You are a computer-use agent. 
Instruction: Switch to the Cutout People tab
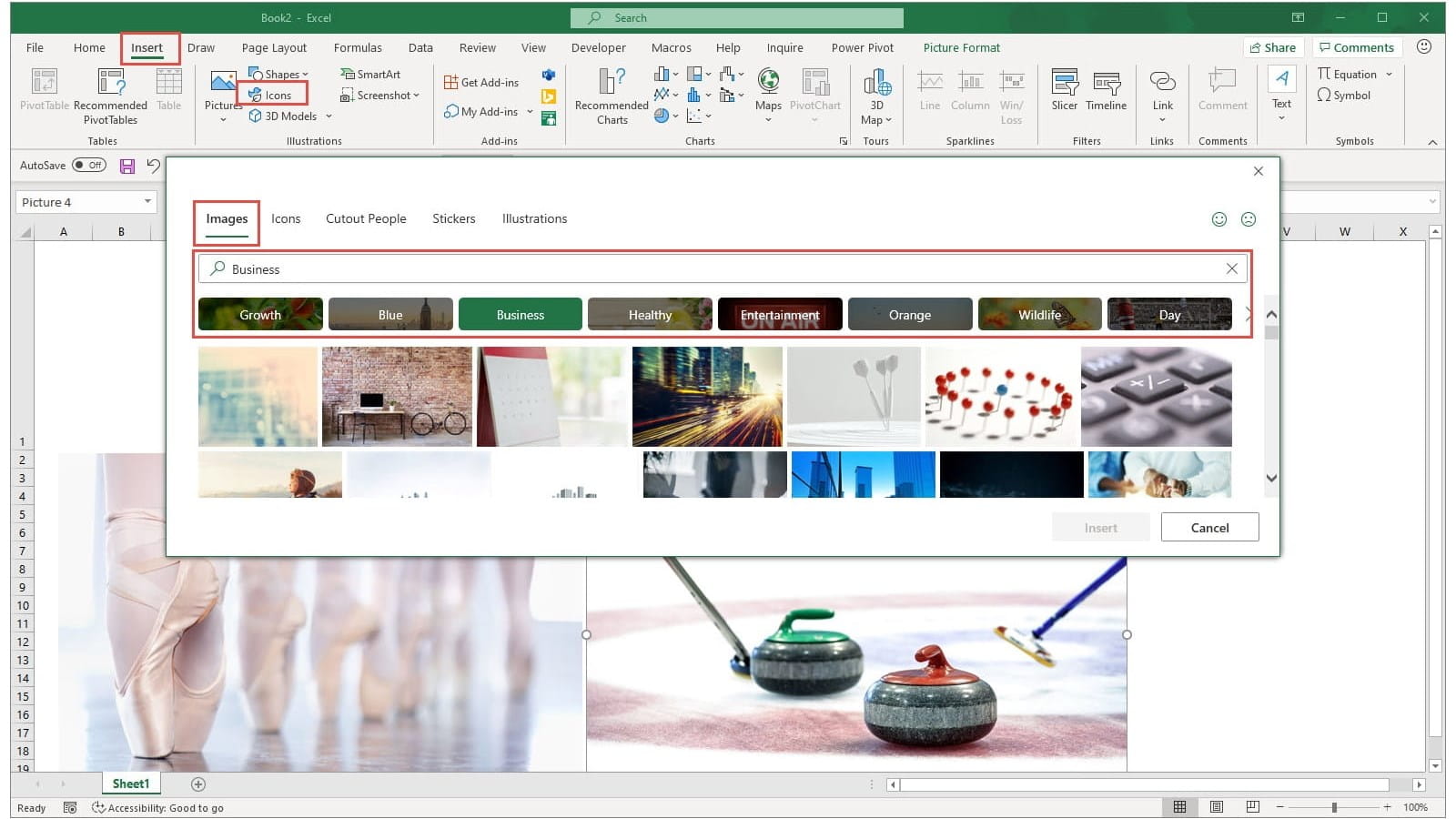pos(366,219)
